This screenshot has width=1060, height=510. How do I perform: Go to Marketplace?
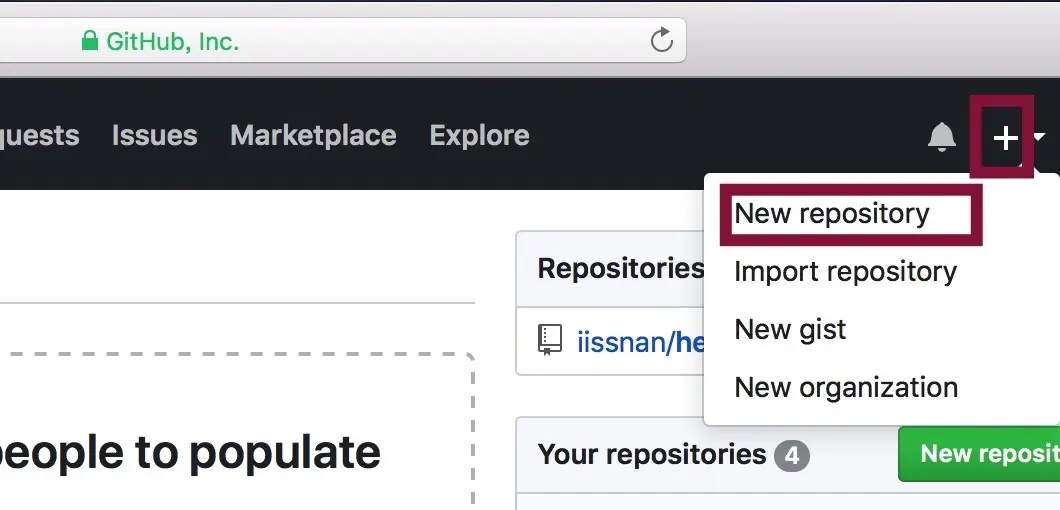coord(313,135)
